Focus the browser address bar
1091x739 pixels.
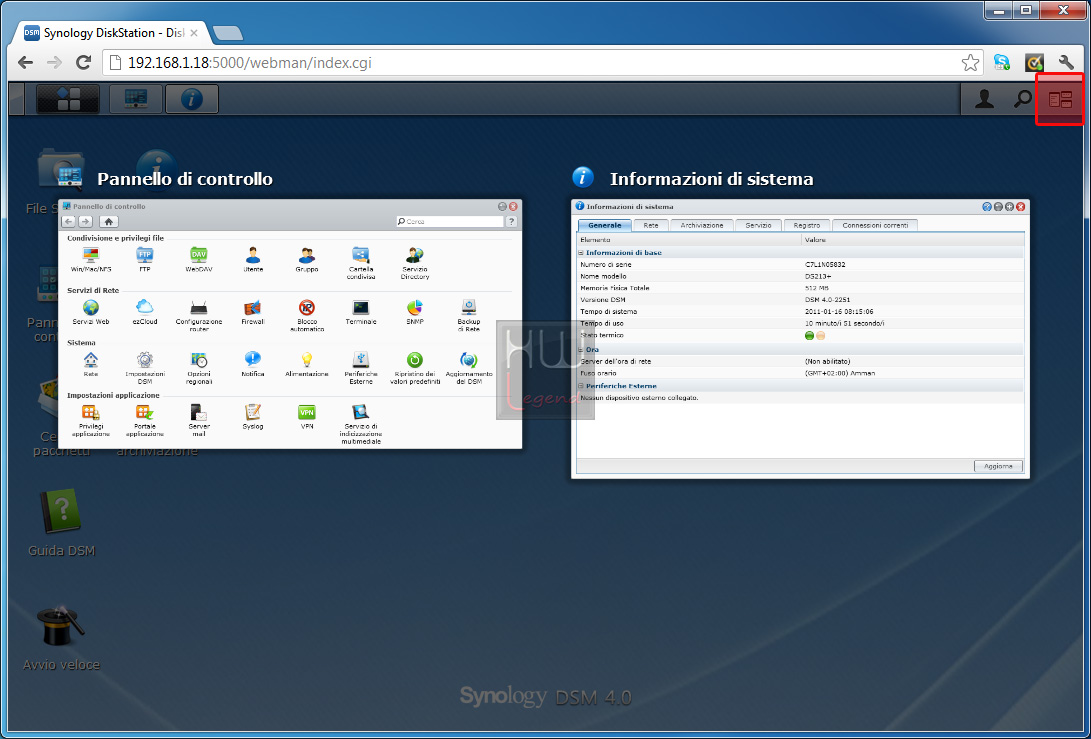[x=543, y=63]
